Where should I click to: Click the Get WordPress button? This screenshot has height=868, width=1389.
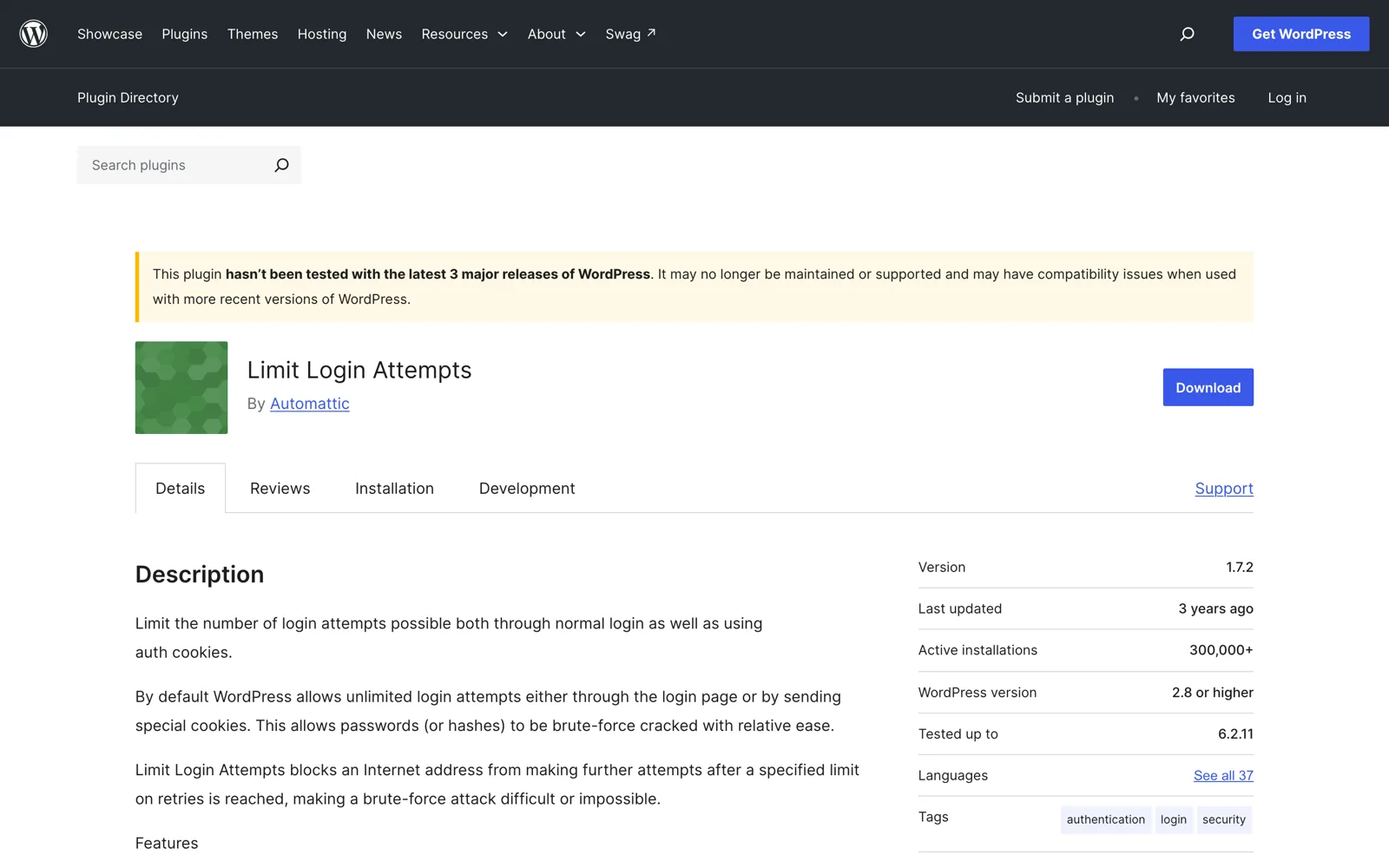point(1300,34)
